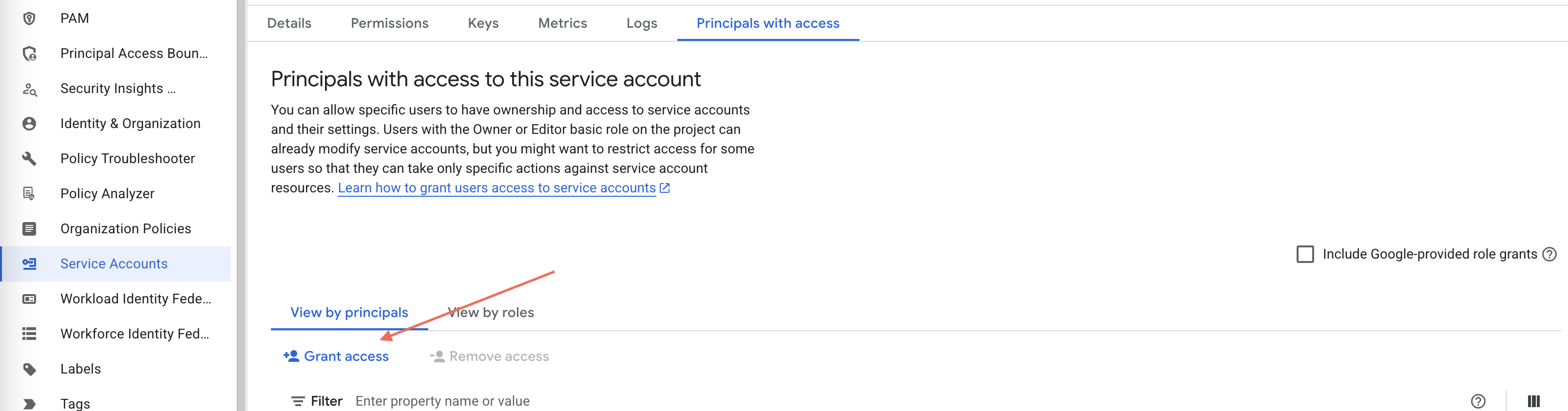Enable Include Google-provided role grants checkbox
The height and width of the screenshot is (411, 1568).
point(1305,254)
